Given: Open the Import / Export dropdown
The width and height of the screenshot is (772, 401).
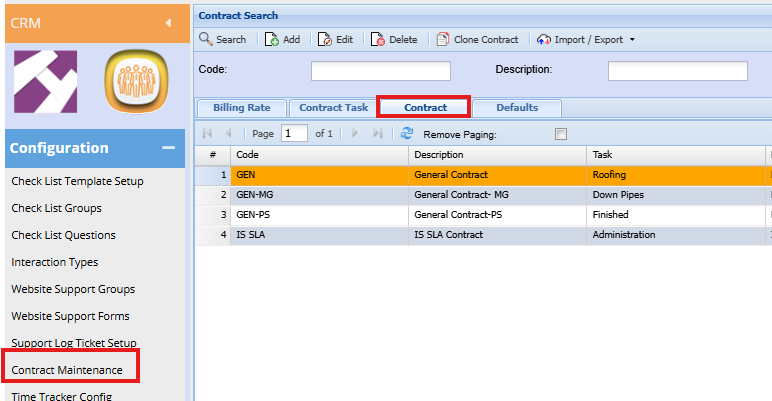Looking at the screenshot, I should [585, 40].
